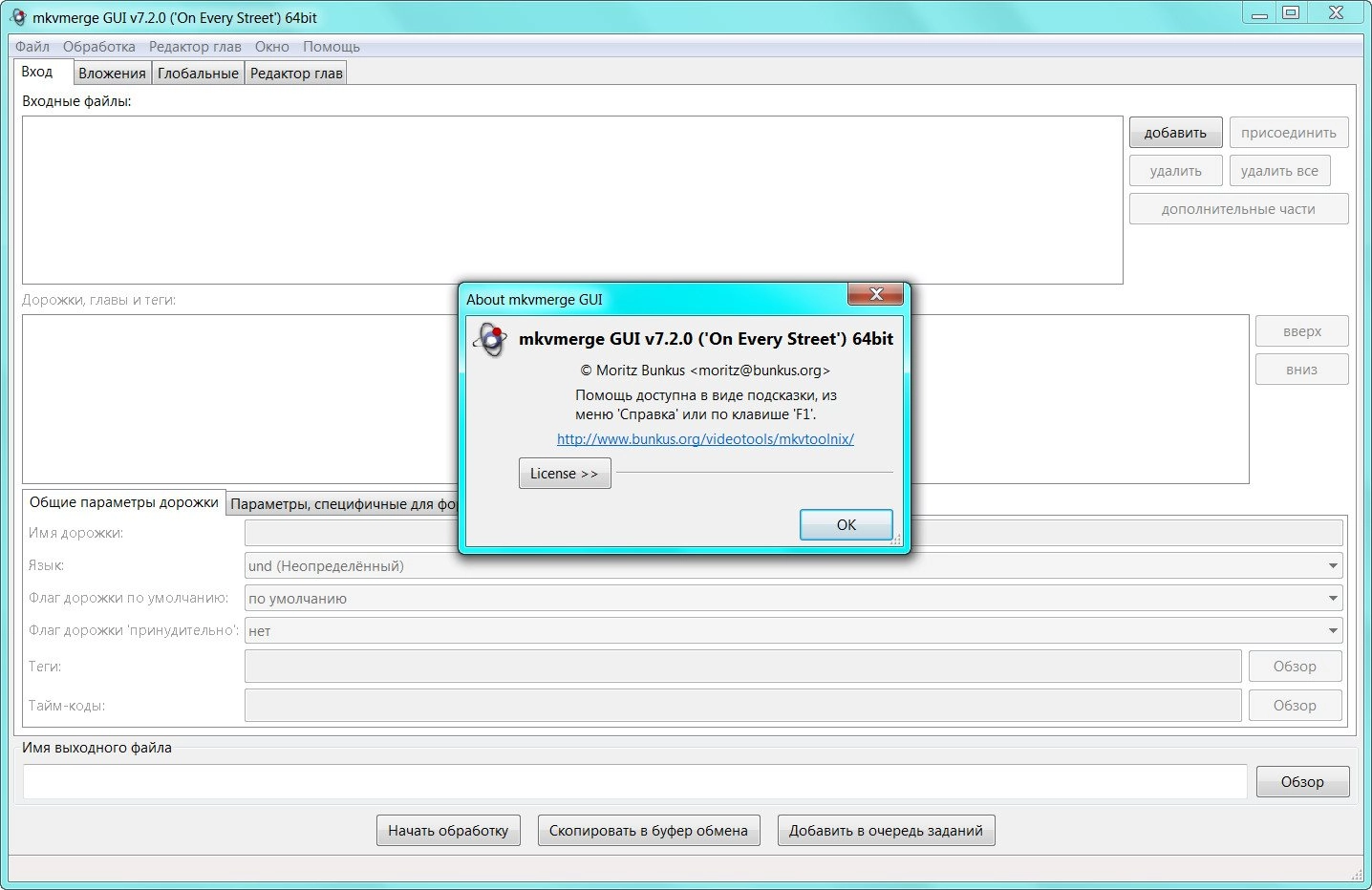Viewport: 1372px width, 890px height.
Task: Click Добавить в очередь заданий button
Action: click(x=886, y=831)
